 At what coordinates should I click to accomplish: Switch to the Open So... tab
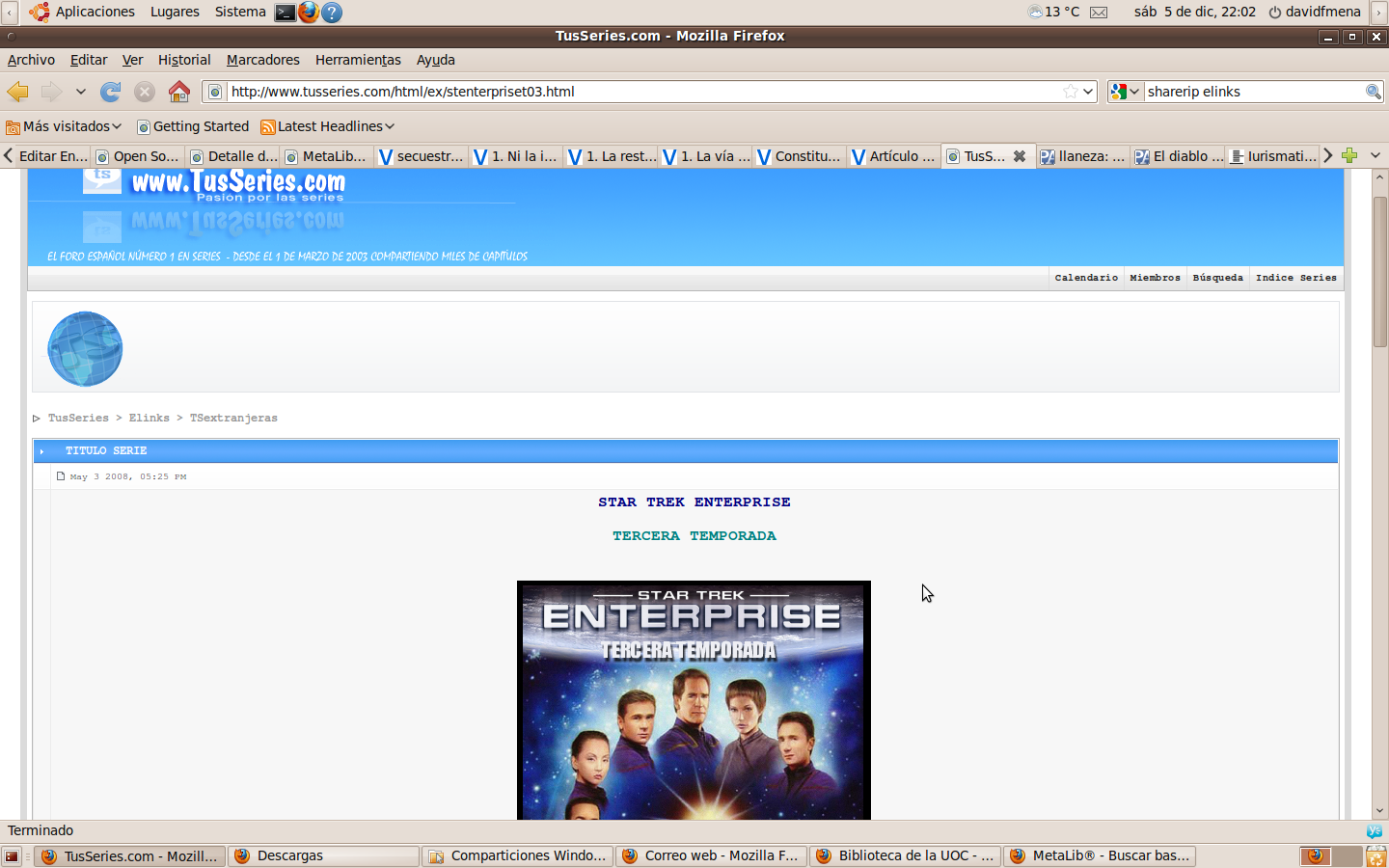(139, 156)
